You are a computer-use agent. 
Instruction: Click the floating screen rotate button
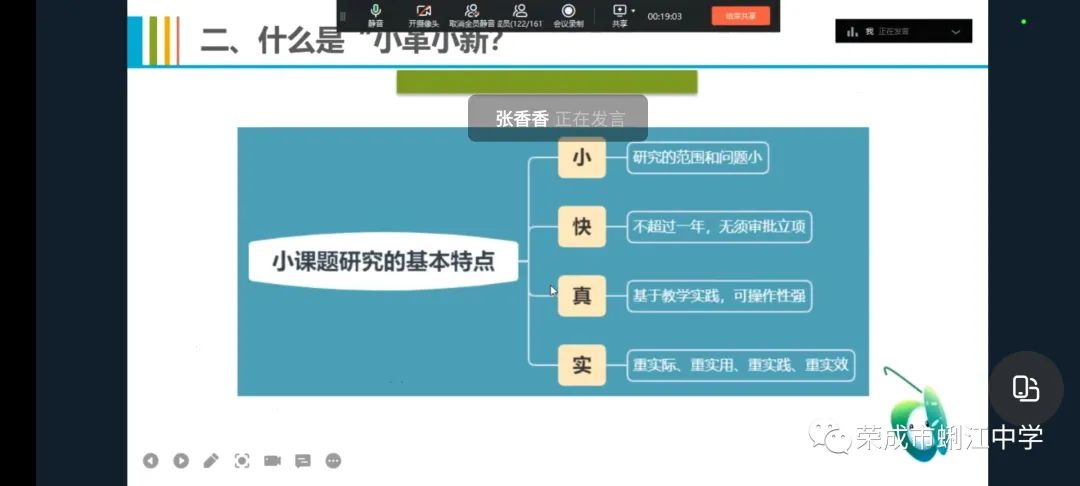(x=1026, y=389)
